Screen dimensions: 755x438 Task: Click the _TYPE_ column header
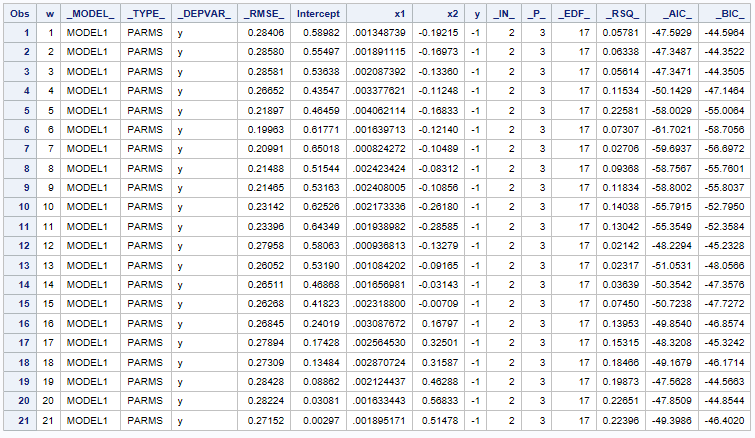click(x=148, y=16)
